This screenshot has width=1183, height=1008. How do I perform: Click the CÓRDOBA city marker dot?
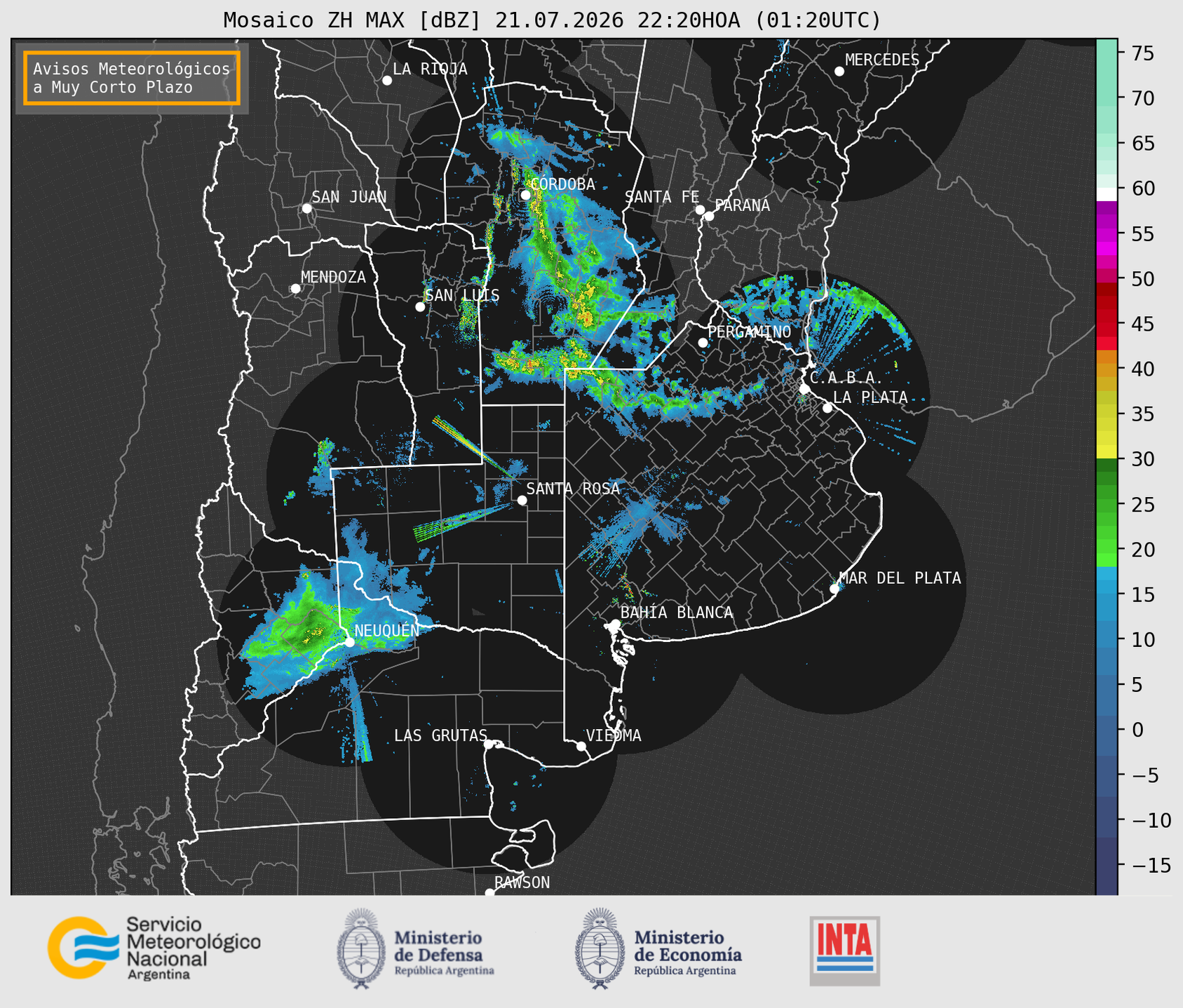pos(525,195)
